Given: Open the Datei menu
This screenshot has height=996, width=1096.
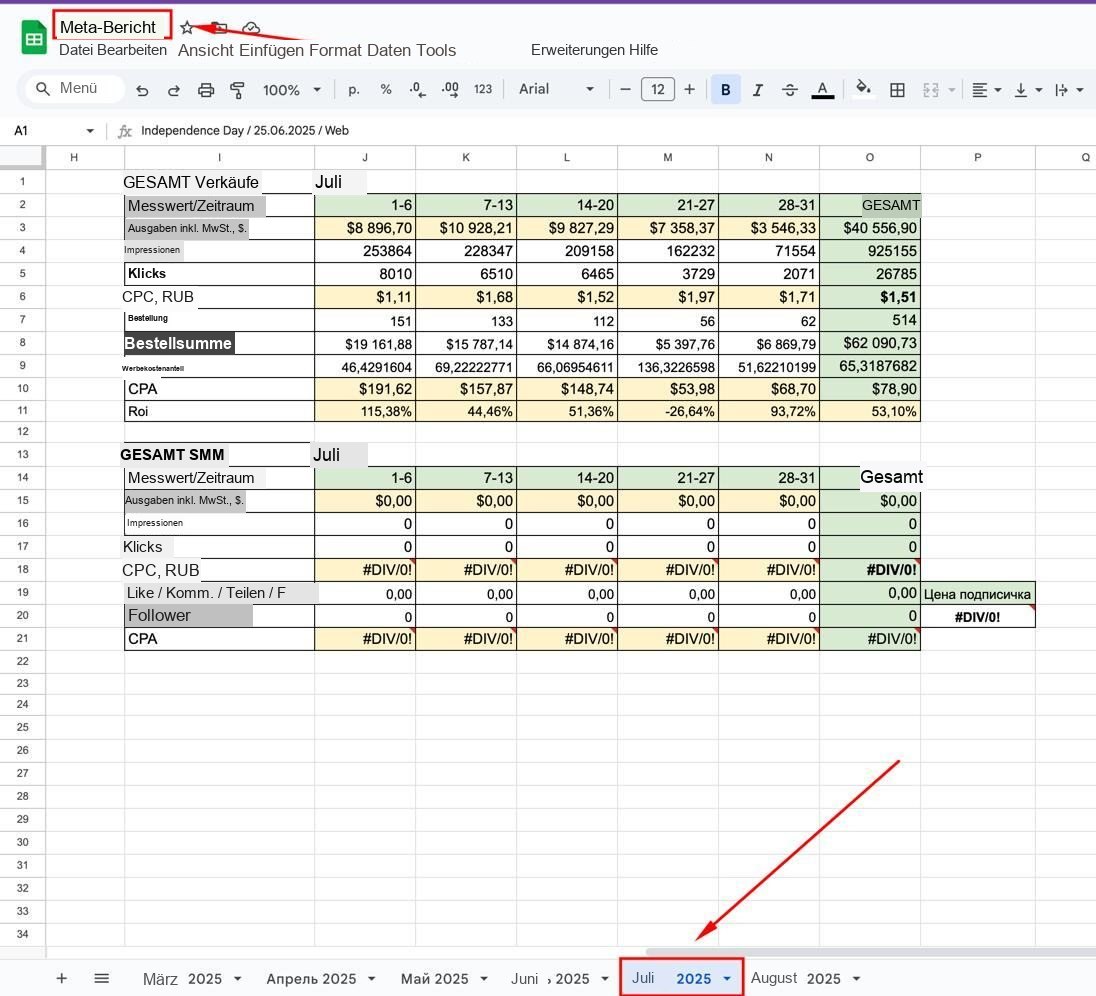Looking at the screenshot, I should click(76, 50).
